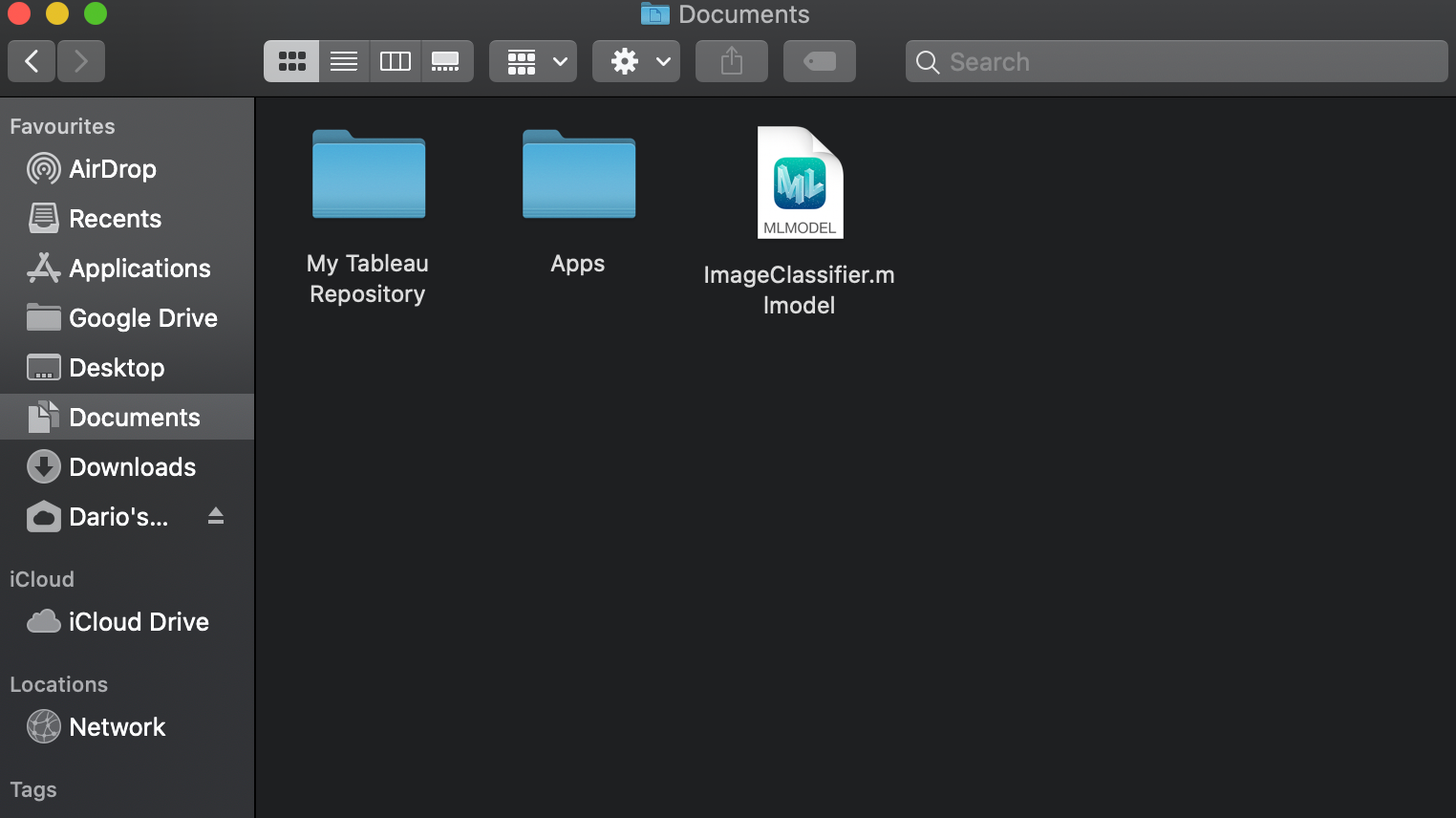Click the Edit Tags toolbar button
The width and height of the screenshot is (1456, 818).
tap(820, 61)
